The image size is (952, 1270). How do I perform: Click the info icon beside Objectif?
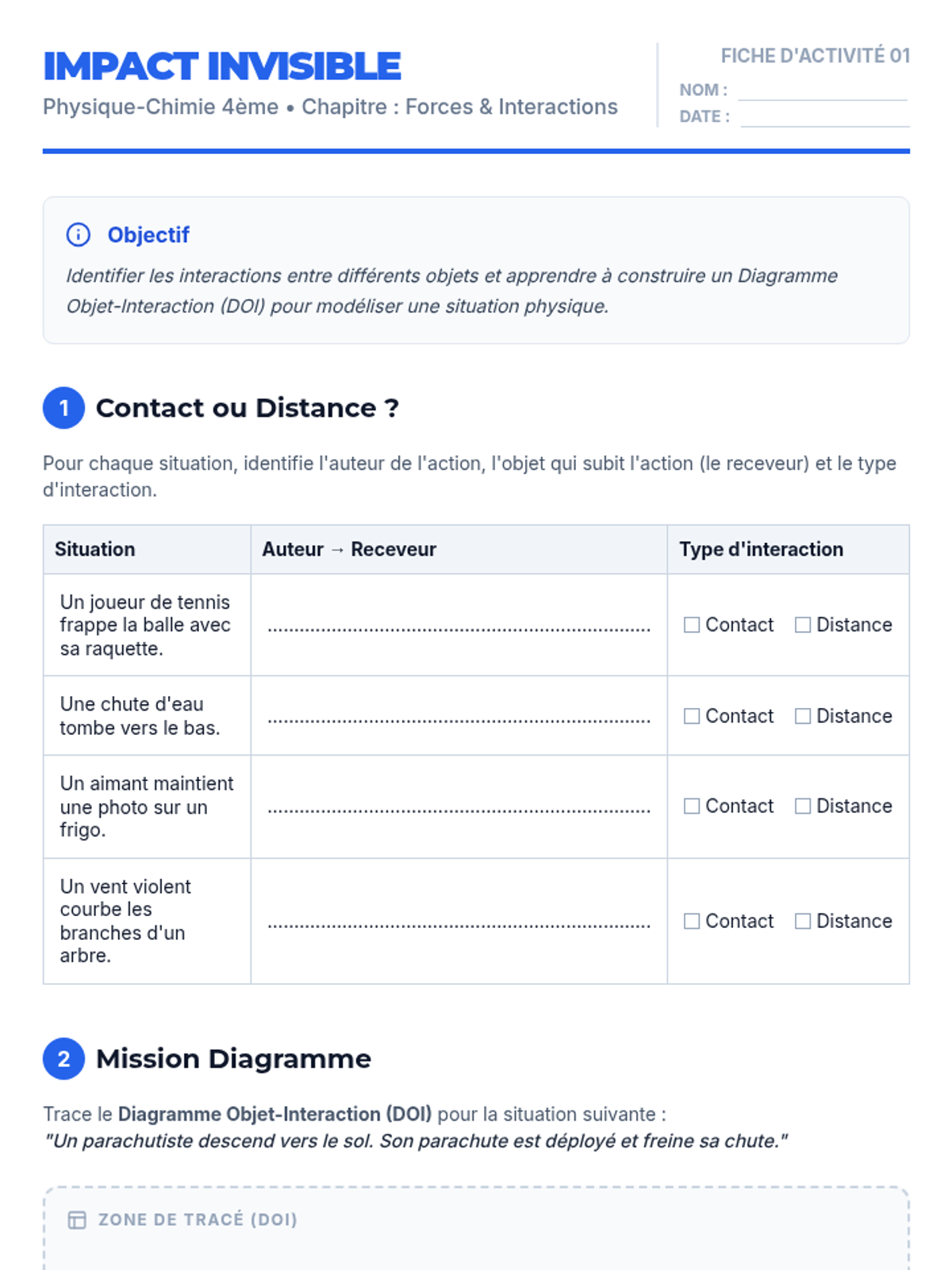click(78, 235)
